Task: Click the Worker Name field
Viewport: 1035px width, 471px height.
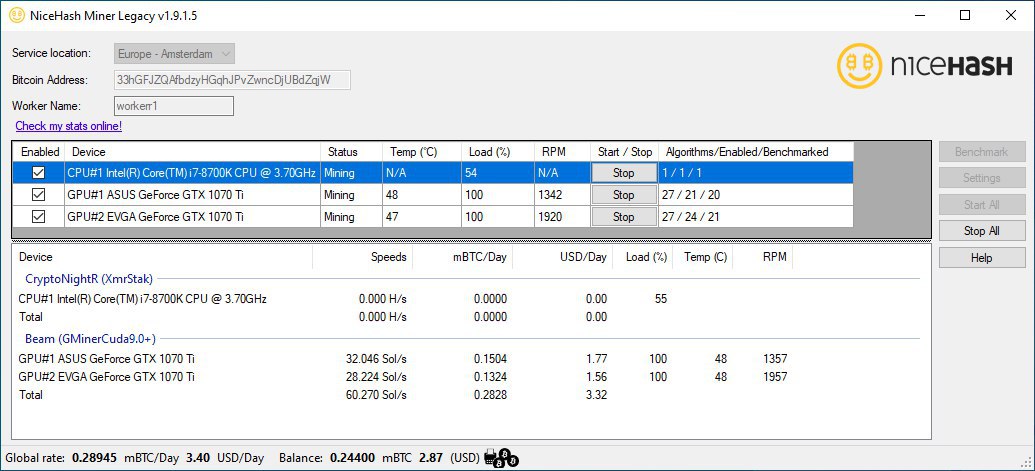Action: pyautogui.click(x=174, y=106)
